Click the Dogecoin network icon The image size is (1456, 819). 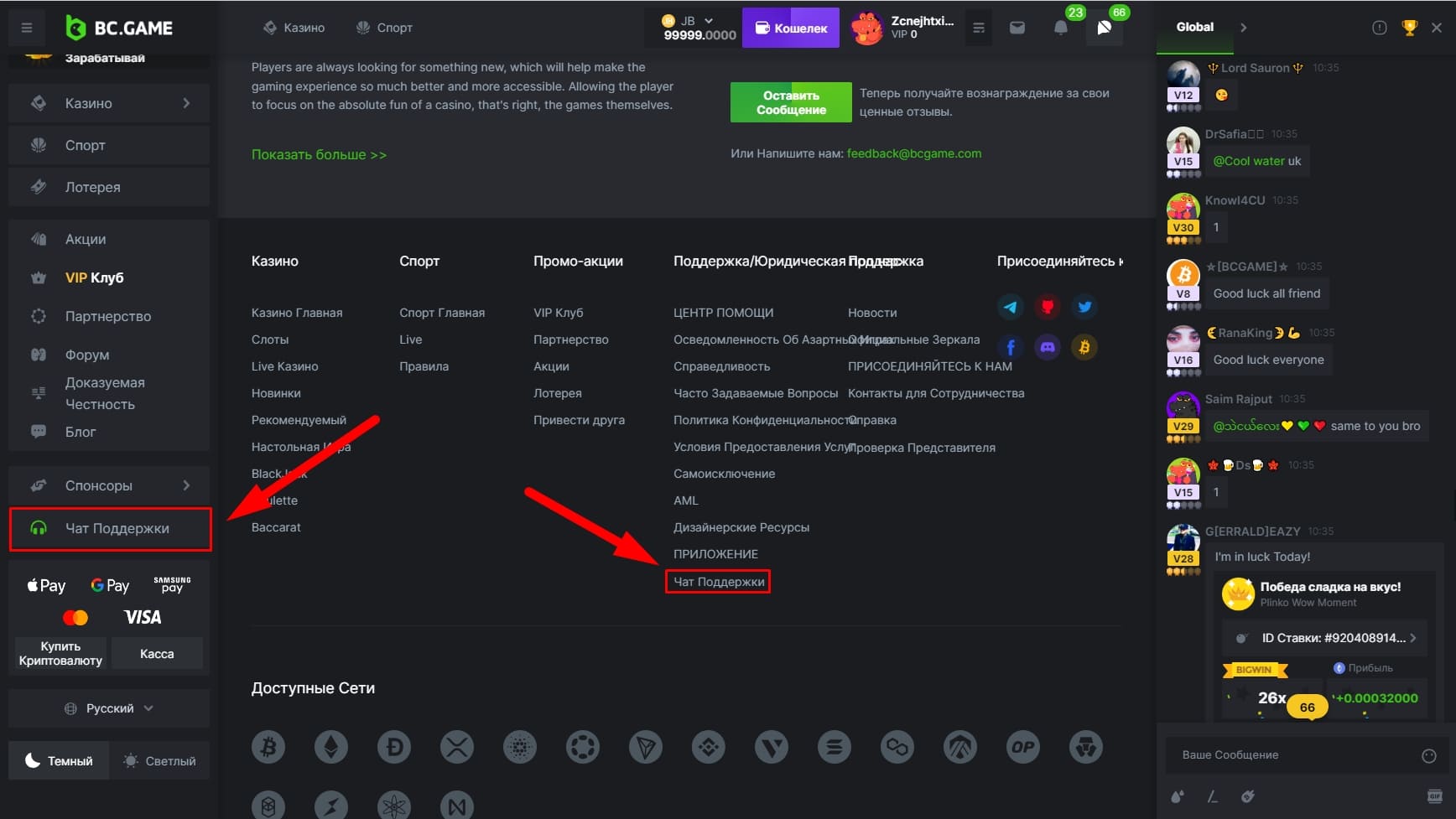394,747
